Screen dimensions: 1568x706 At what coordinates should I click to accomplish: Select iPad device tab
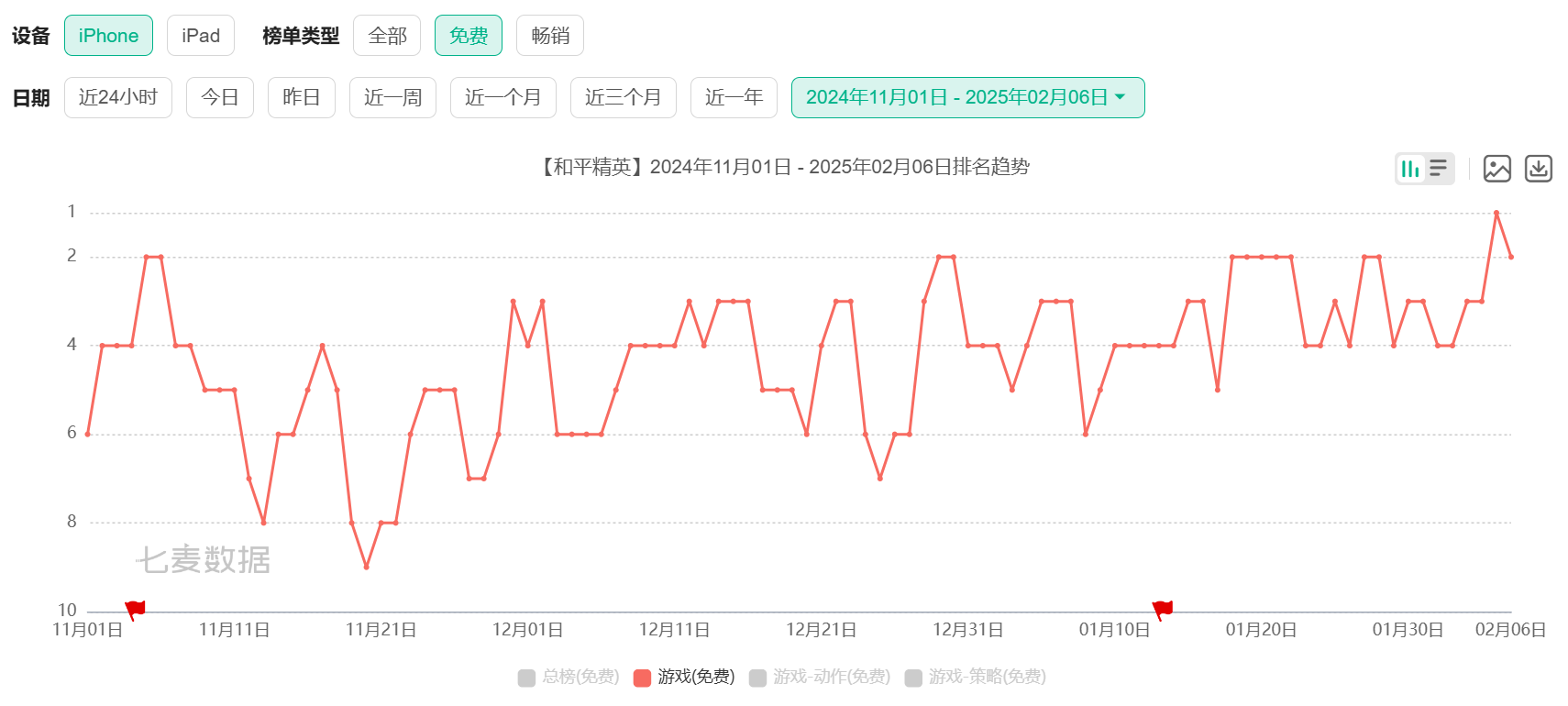pyautogui.click(x=201, y=36)
